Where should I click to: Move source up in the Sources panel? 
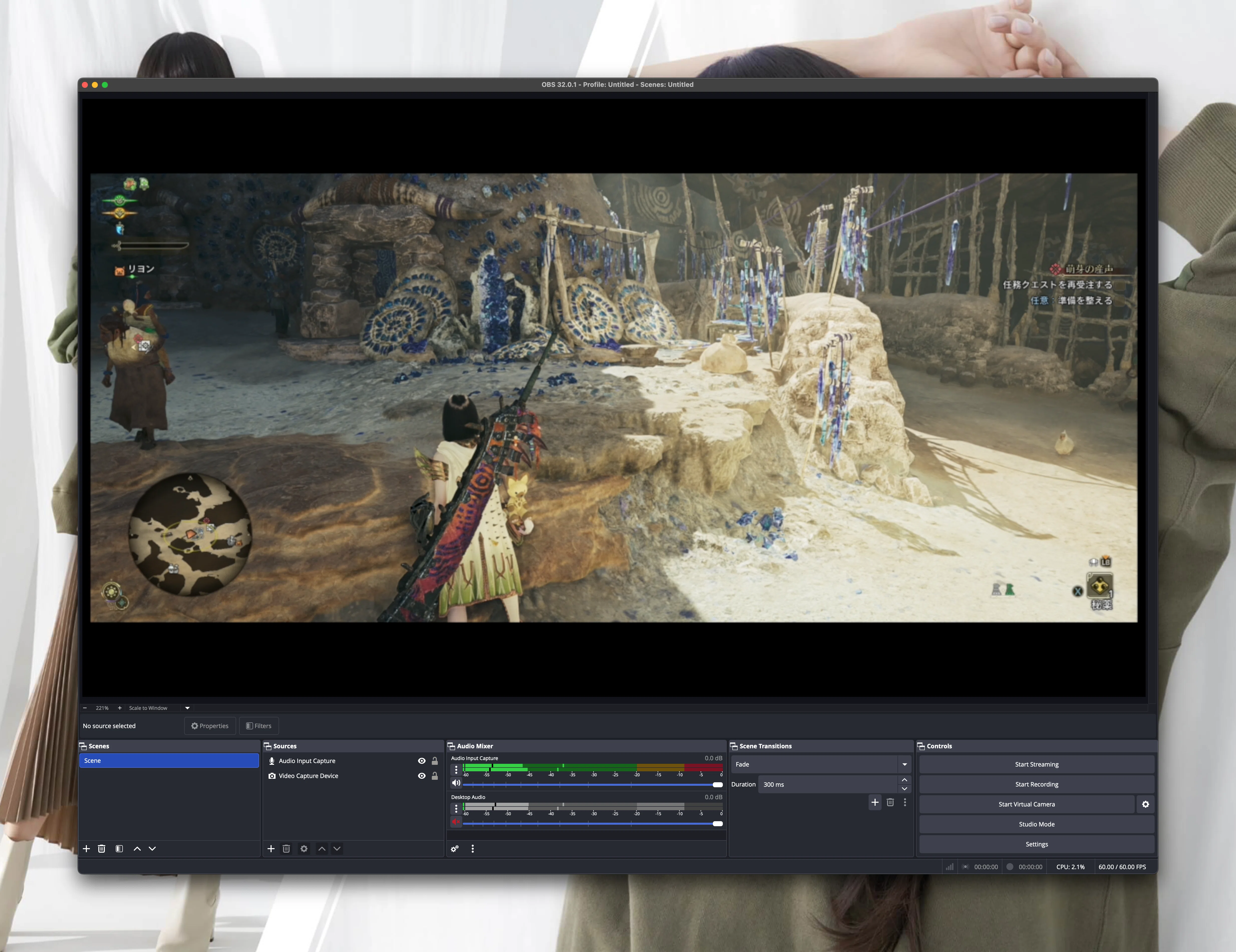(321, 848)
